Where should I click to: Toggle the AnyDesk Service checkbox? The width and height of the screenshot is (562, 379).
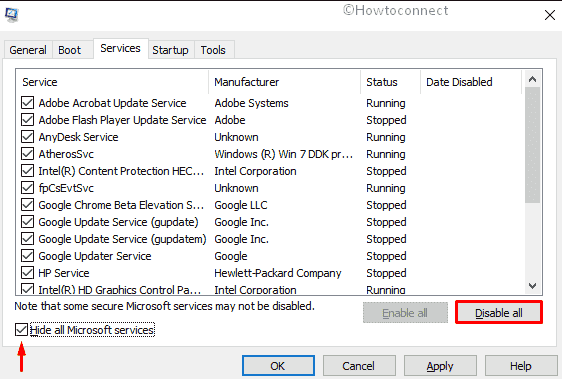(28, 137)
